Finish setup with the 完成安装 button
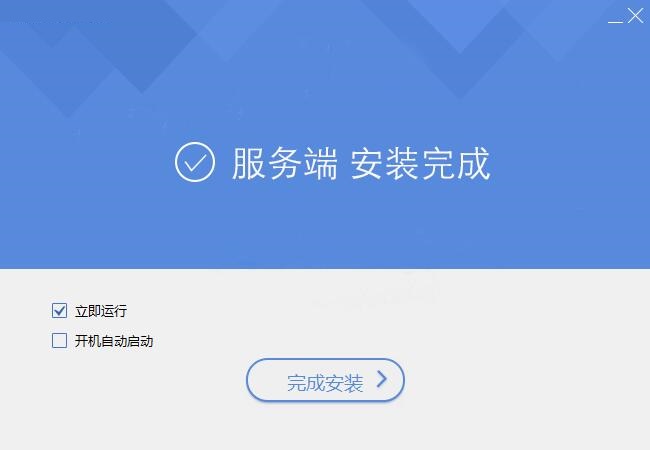The height and width of the screenshot is (450, 650). tap(325, 380)
